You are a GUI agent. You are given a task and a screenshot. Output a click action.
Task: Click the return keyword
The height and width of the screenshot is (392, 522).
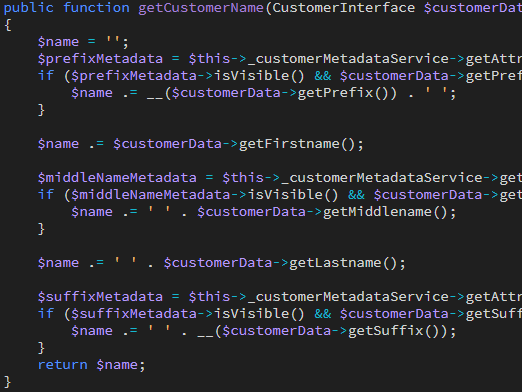[x=63, y=365]
